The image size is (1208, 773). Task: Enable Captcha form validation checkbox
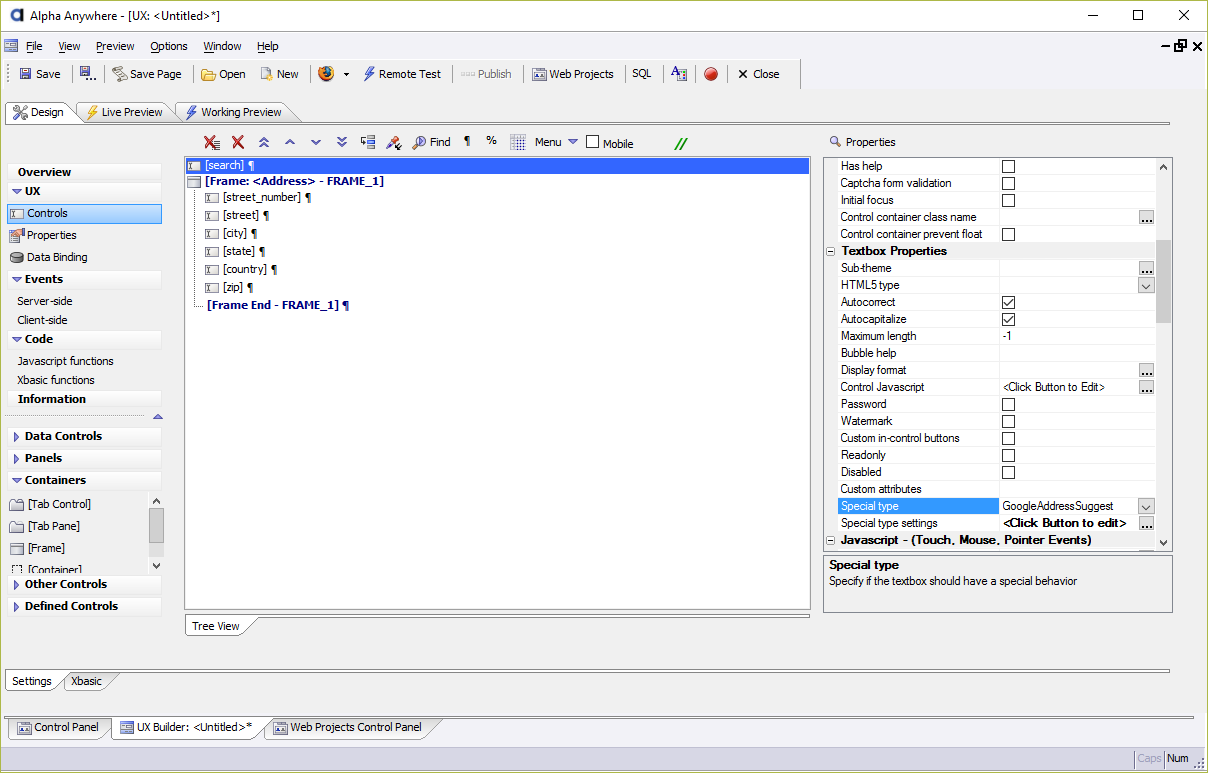[1008, 184]
